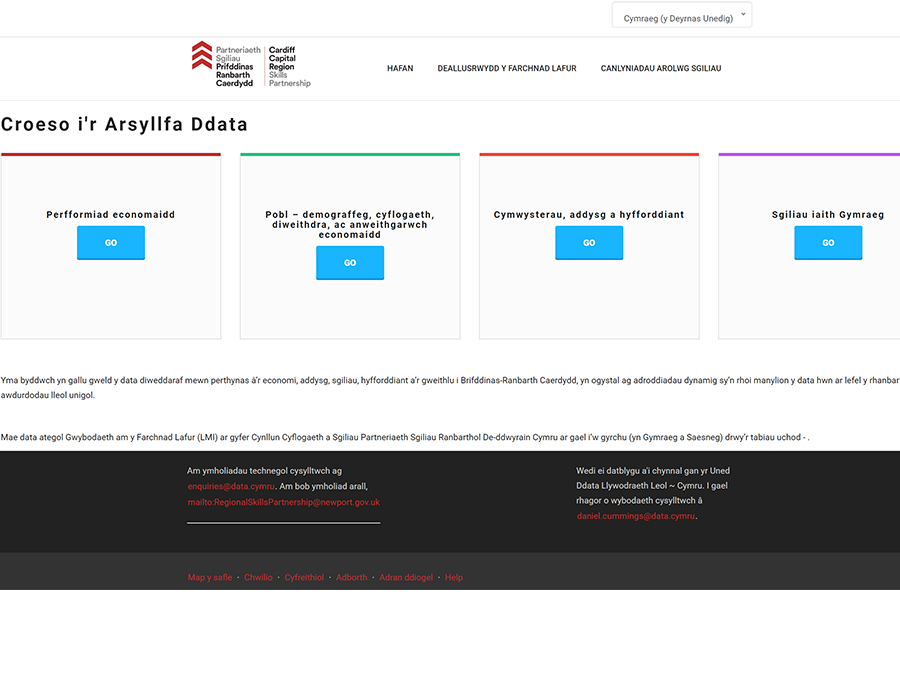Image resolution: width=900 pixels, height=675 pixels.
Task: Email daniel.cummings@data.cymru link
Action: 636,516
